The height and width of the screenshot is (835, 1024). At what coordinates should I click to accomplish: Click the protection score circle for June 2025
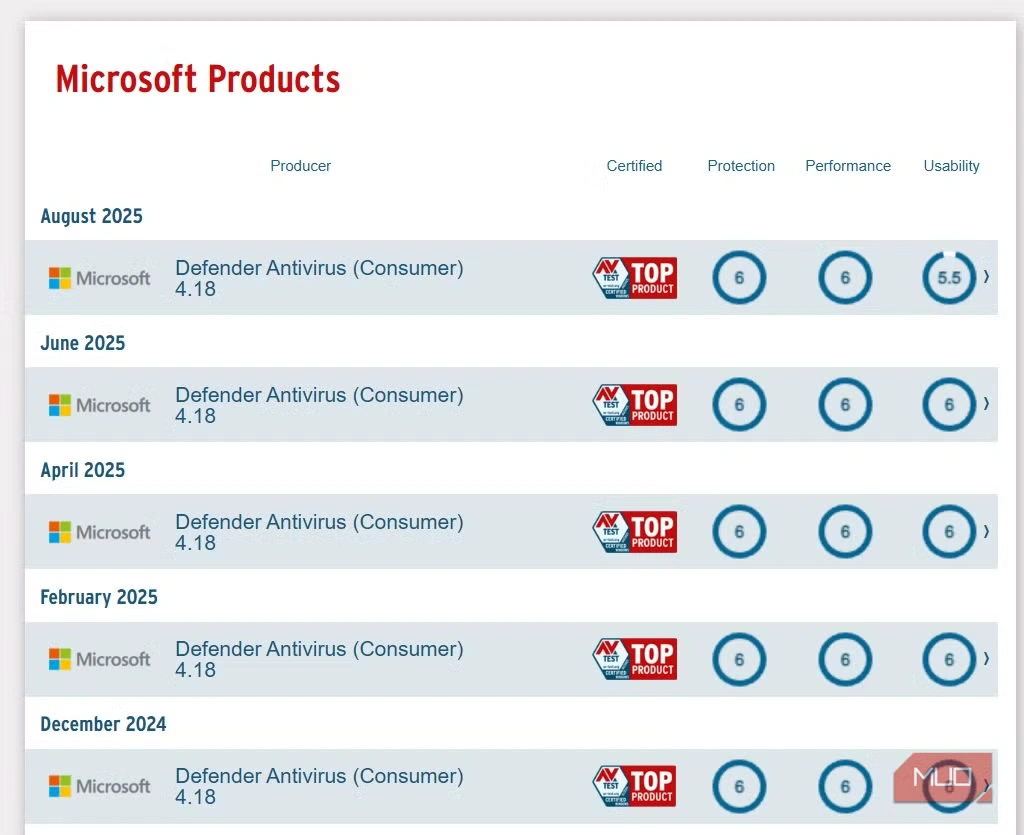tap(739, 405)
